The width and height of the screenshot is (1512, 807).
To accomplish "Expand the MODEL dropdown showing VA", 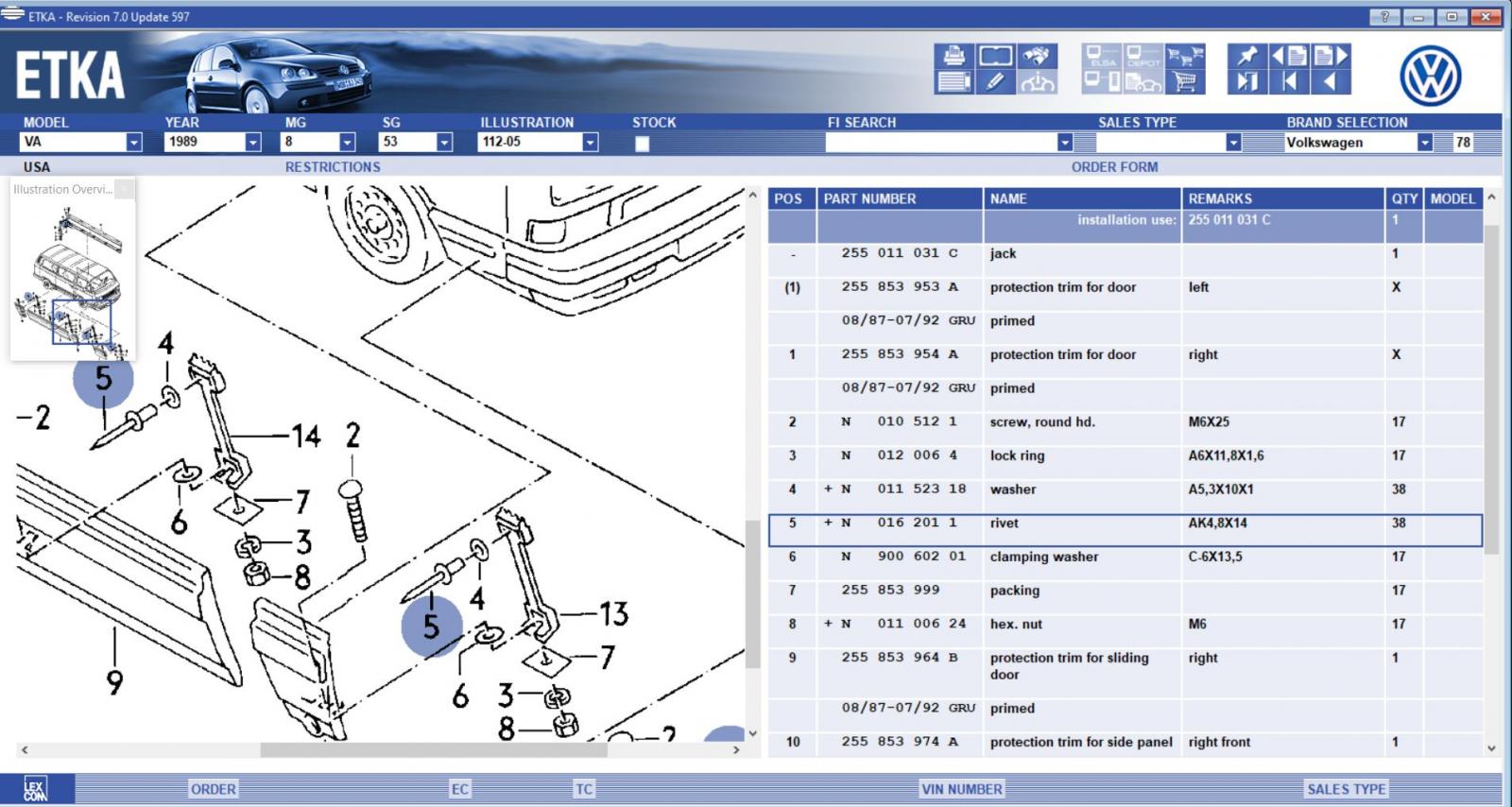I will 133,142.
